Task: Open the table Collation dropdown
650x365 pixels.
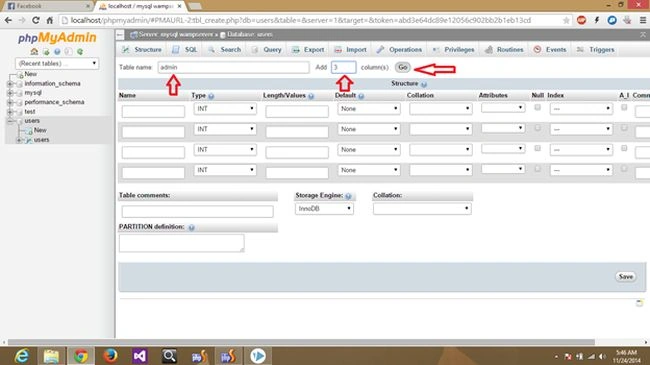Action: pyautogui.click(x=422, y=209)
